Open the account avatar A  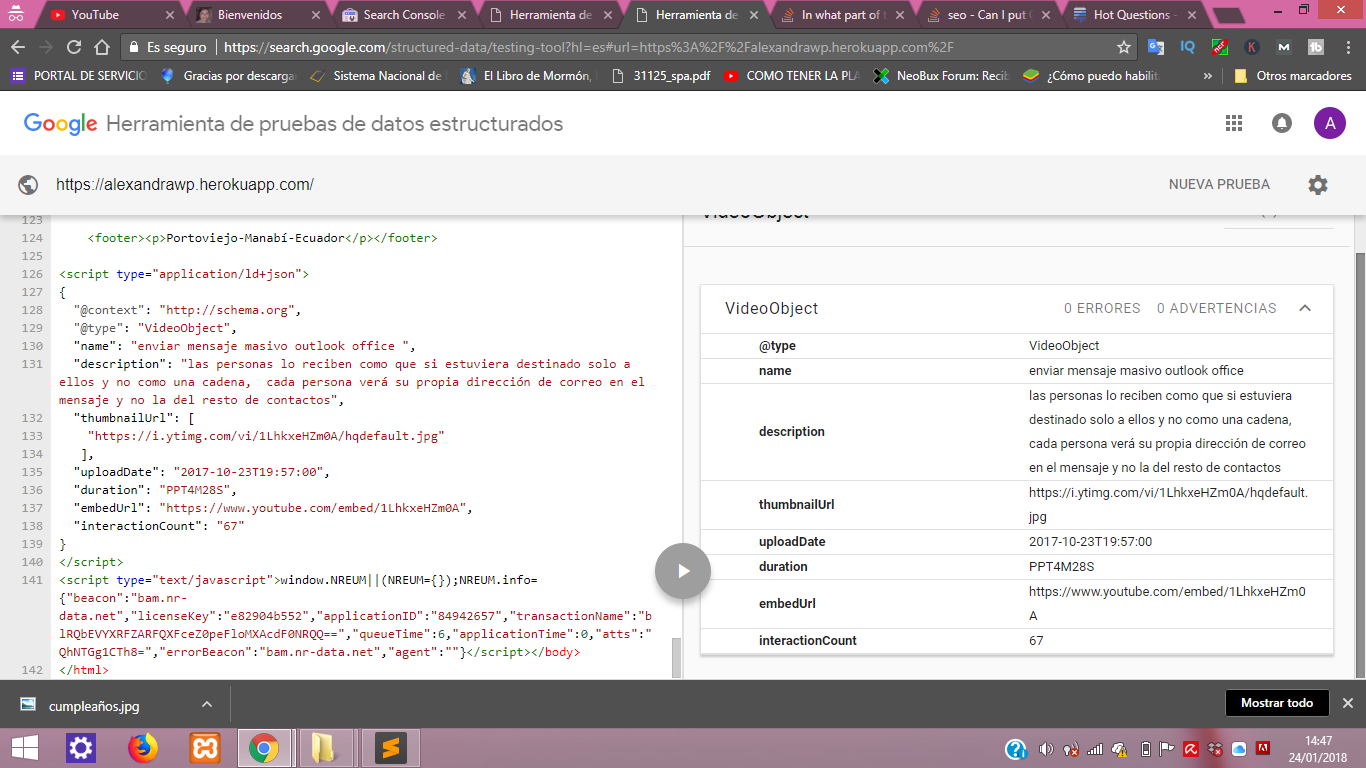[1329, 123]
